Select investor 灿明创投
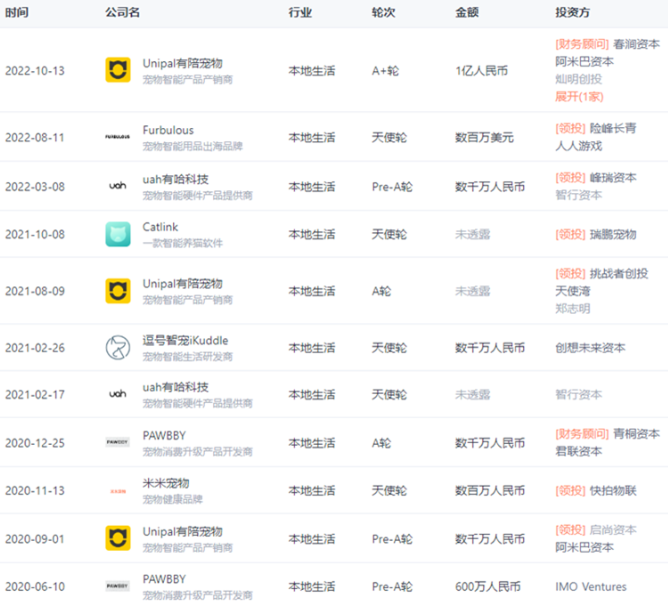The width and height of the screenshot is (668, 605). point(579,79)
